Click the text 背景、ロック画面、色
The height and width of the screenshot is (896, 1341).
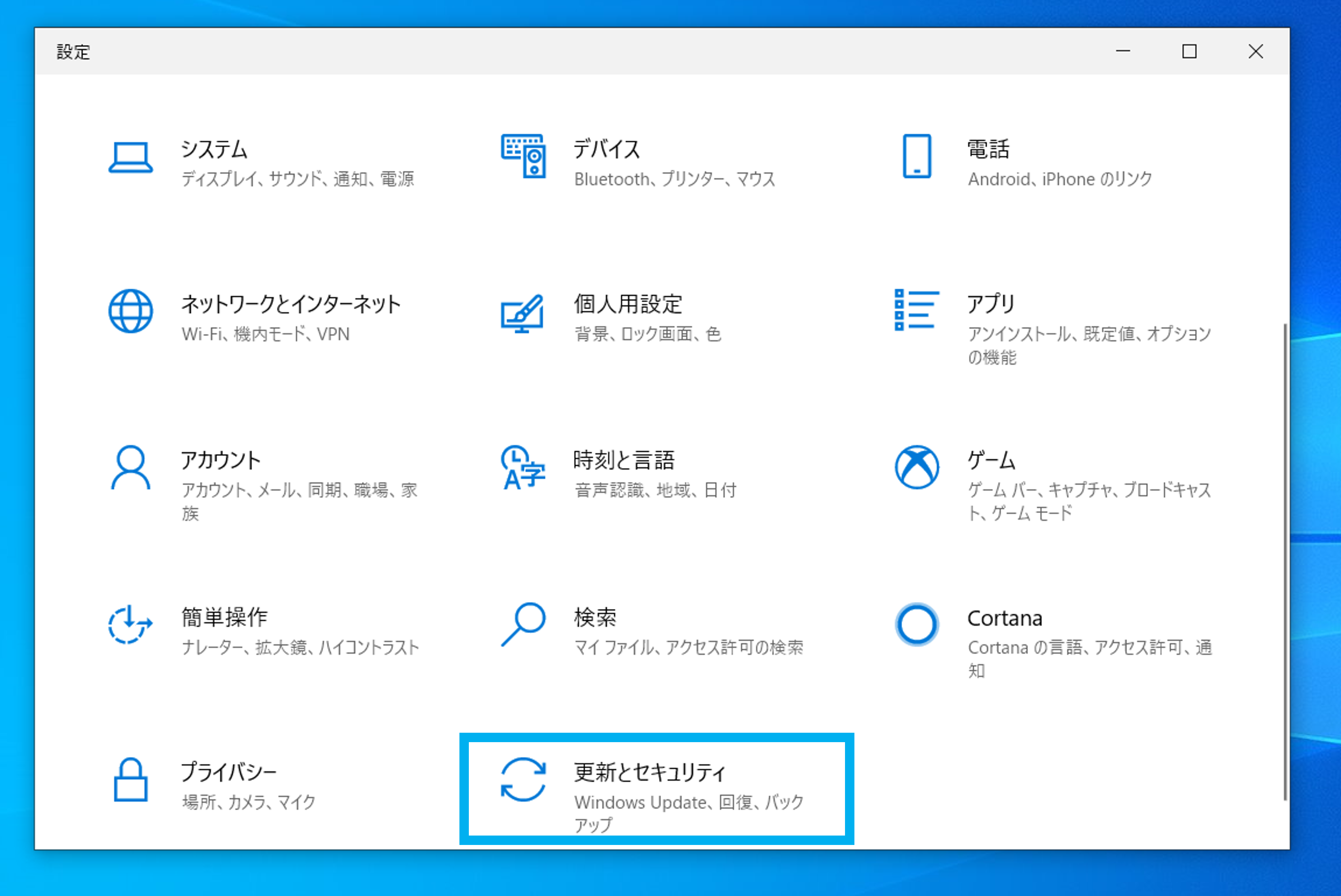pyautogui.click(x=647, y=334)
